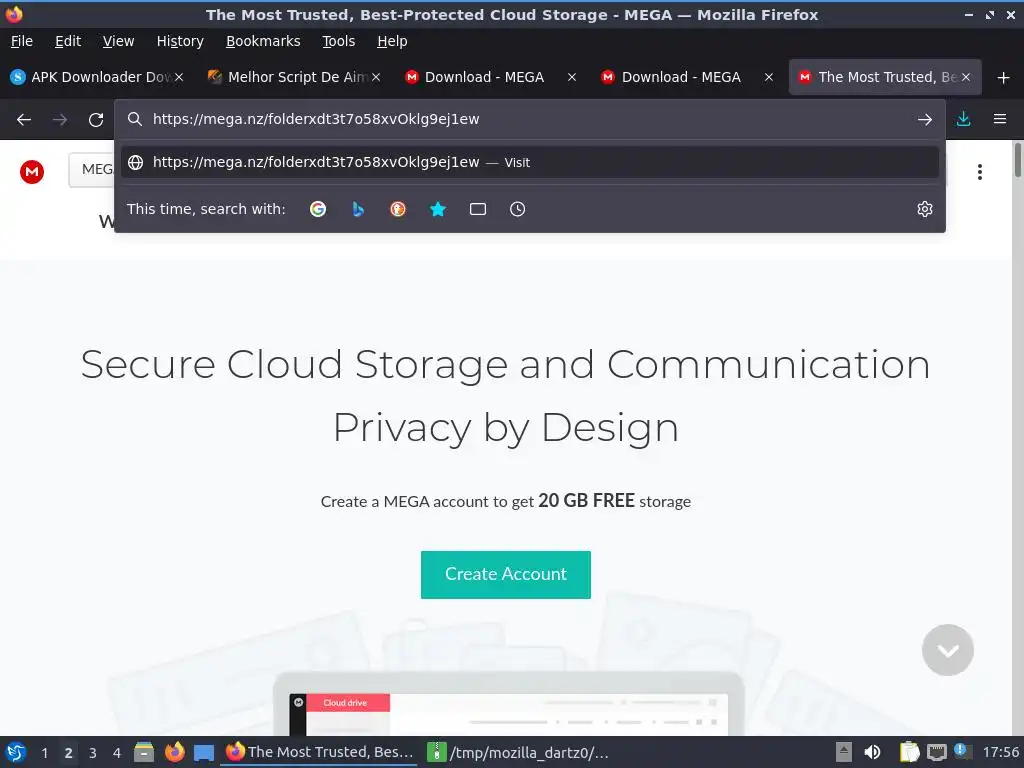Open the Edit menu
Viewport: 1024px width, 768px height.
(x=68, y=41)
